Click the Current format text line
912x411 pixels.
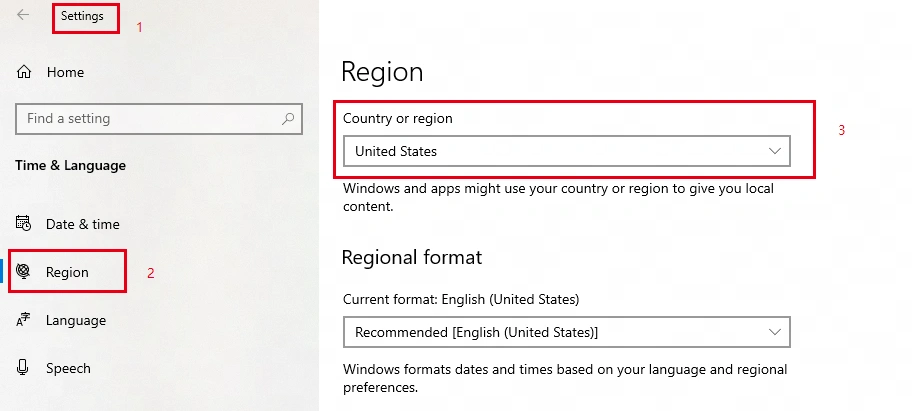(461, 299)
